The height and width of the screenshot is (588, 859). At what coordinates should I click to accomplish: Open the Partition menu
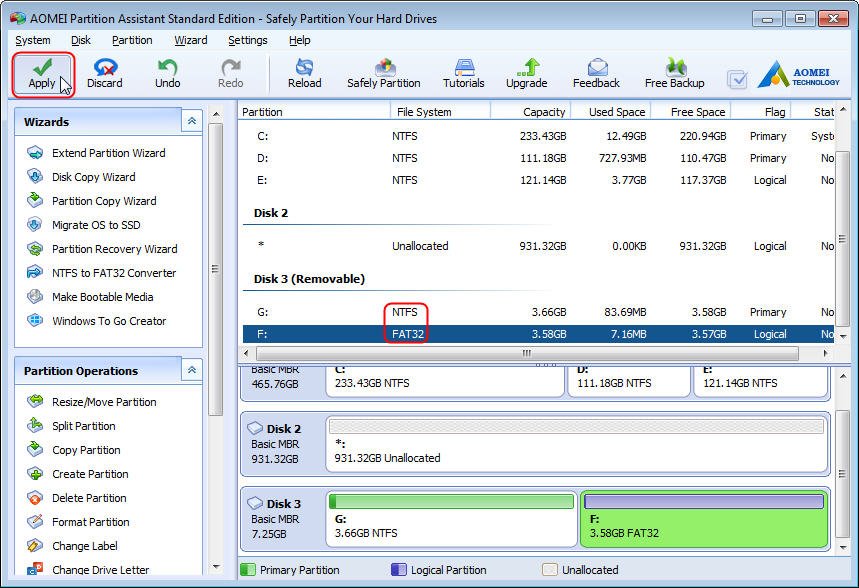tap(132, 40)
